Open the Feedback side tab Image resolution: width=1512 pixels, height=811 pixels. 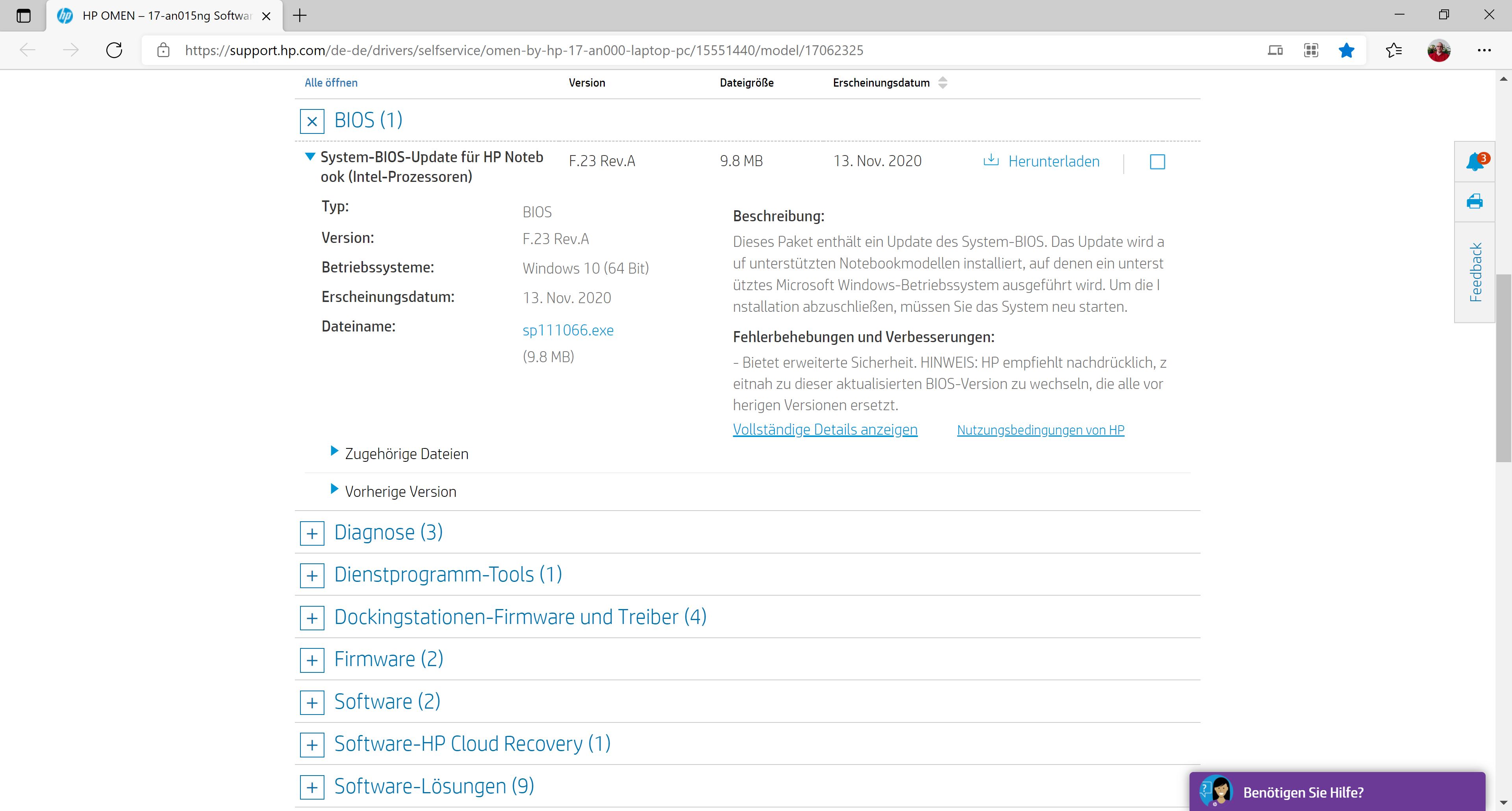[x=1475, y=272]
